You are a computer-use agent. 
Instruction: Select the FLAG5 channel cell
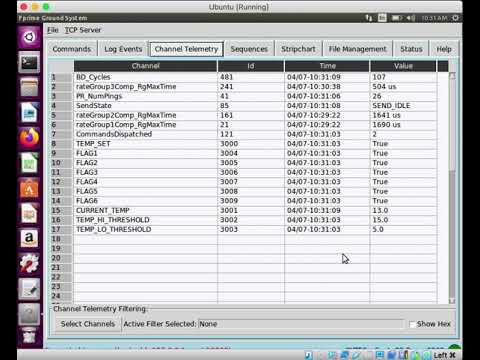coord(145,191)
